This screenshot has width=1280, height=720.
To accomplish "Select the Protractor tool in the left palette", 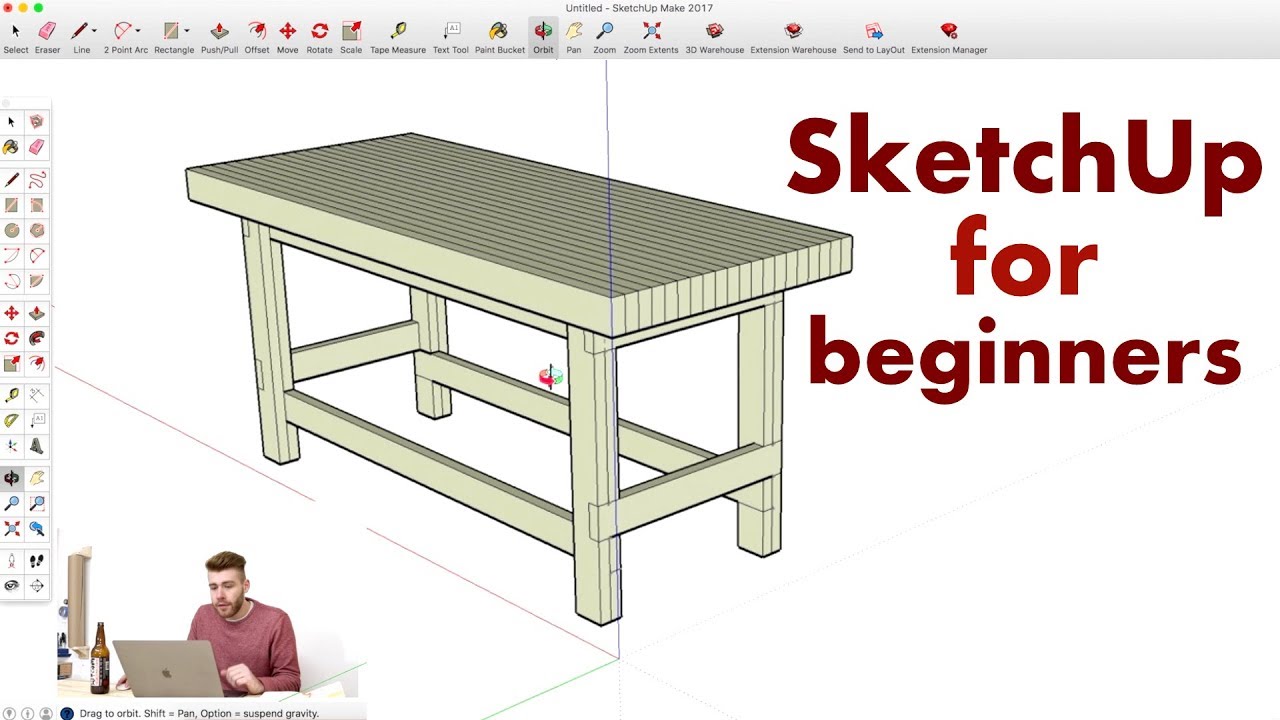I will click(12, 421).
